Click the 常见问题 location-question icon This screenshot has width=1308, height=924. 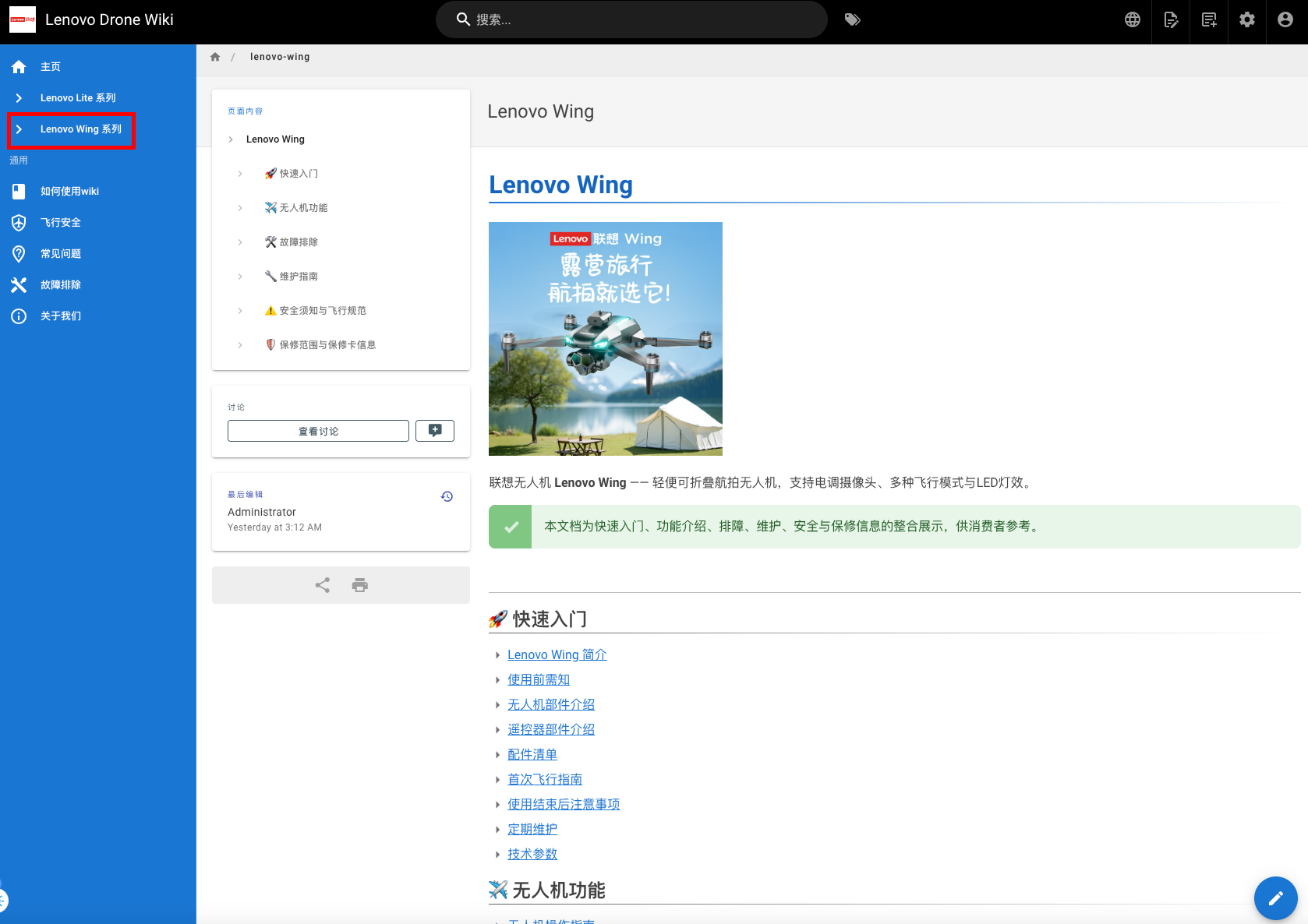point(19,254)
